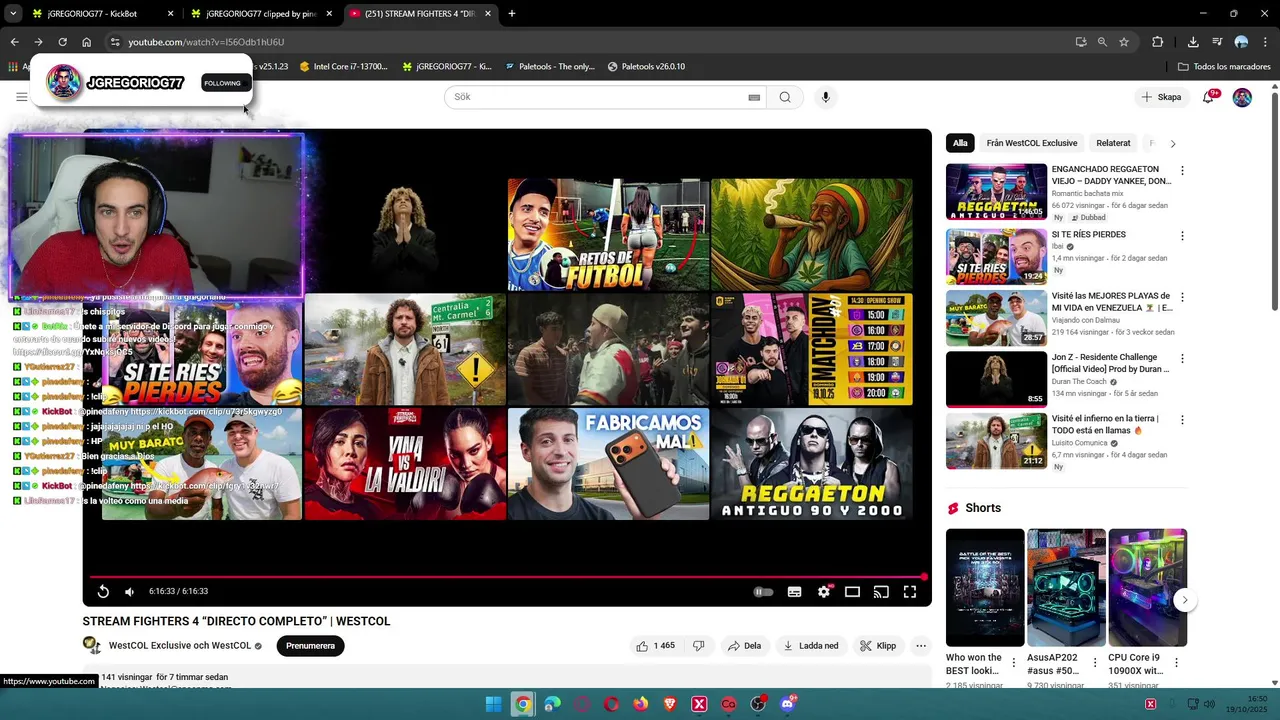1280x720 pixels.
Task: Open options for Visité las MEJORES PLAYAS video
Action: tap(1182, 297)
